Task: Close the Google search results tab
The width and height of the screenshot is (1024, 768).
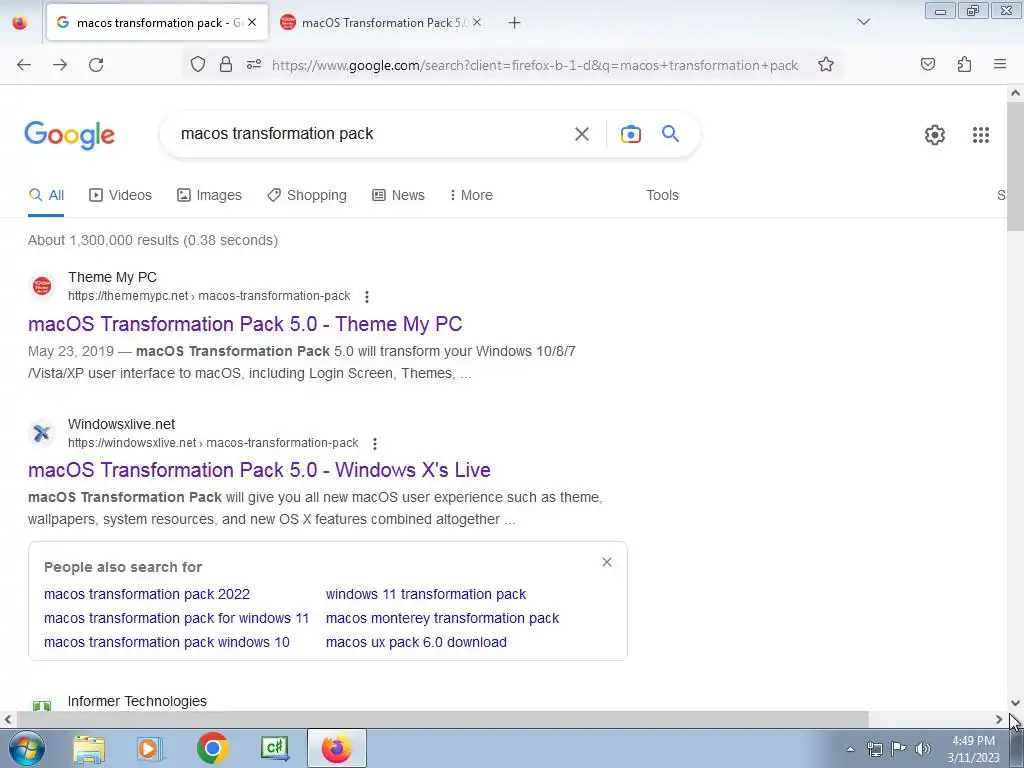Action: pos(252,22)
